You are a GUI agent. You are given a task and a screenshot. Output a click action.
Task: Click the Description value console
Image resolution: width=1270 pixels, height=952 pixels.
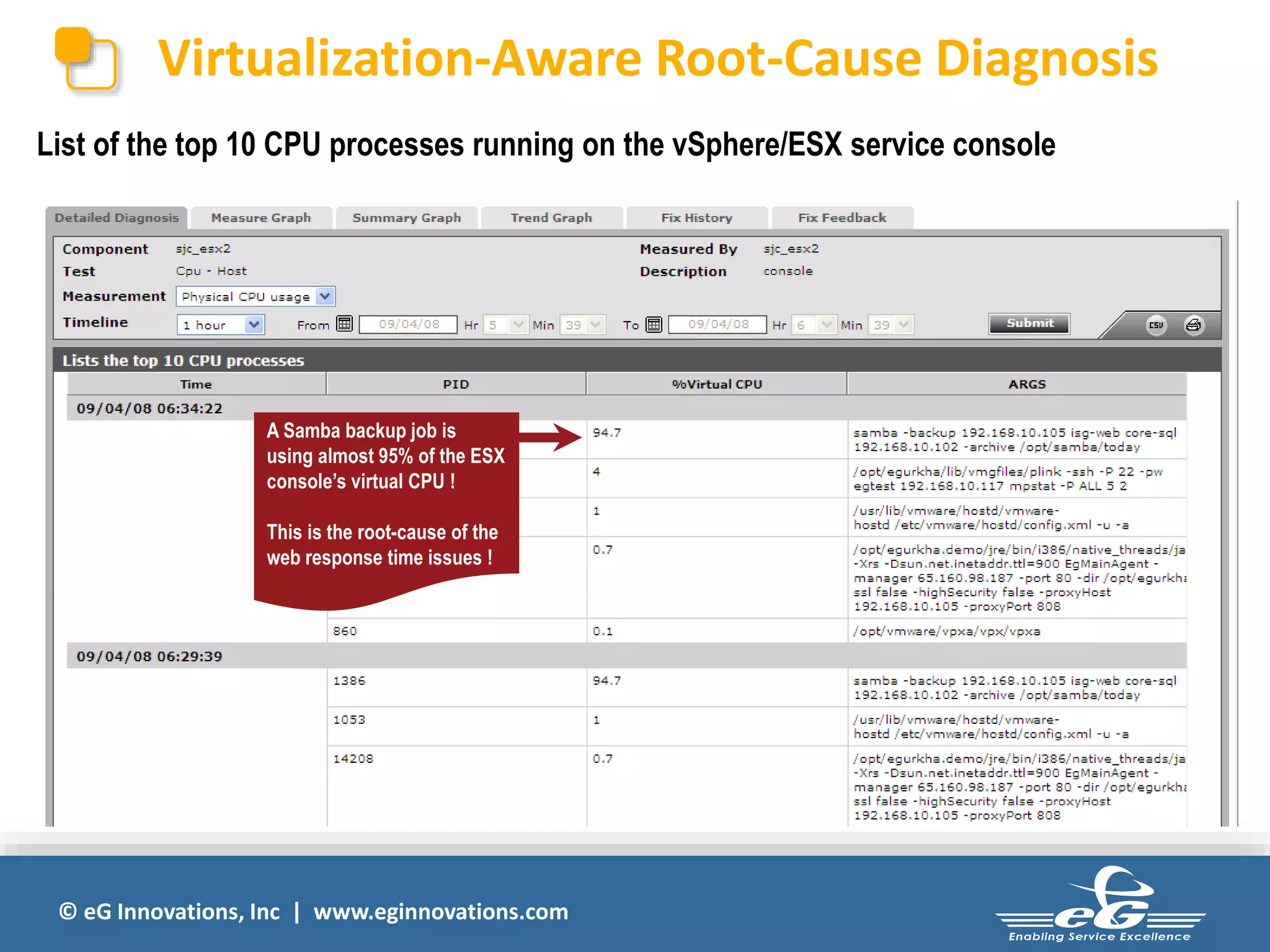click(788, 271)
